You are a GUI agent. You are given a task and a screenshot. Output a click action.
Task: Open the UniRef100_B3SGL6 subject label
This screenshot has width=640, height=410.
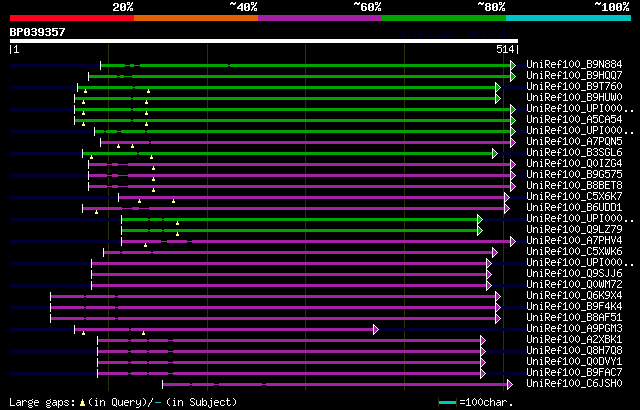pos(574,153)
